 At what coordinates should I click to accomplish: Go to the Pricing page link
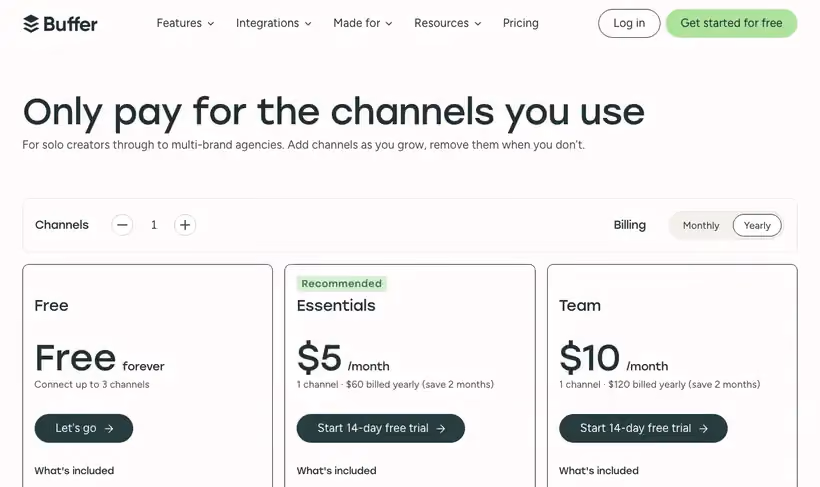(x=520, y=23)
